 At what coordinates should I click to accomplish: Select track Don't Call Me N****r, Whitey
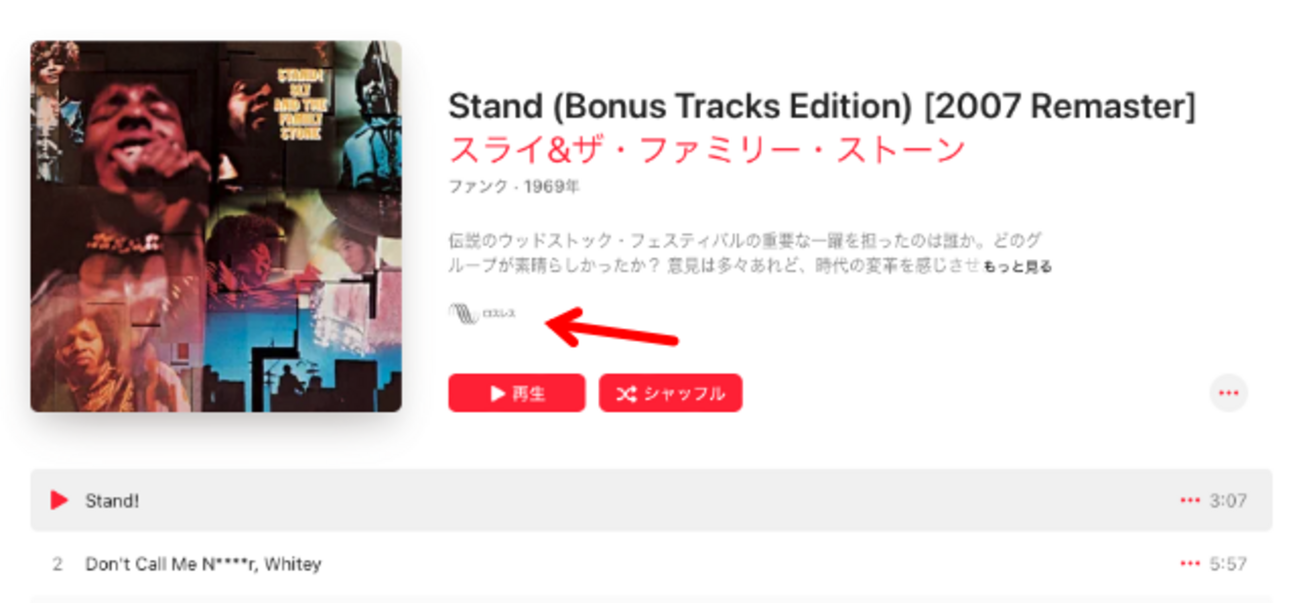coord(203,564)
